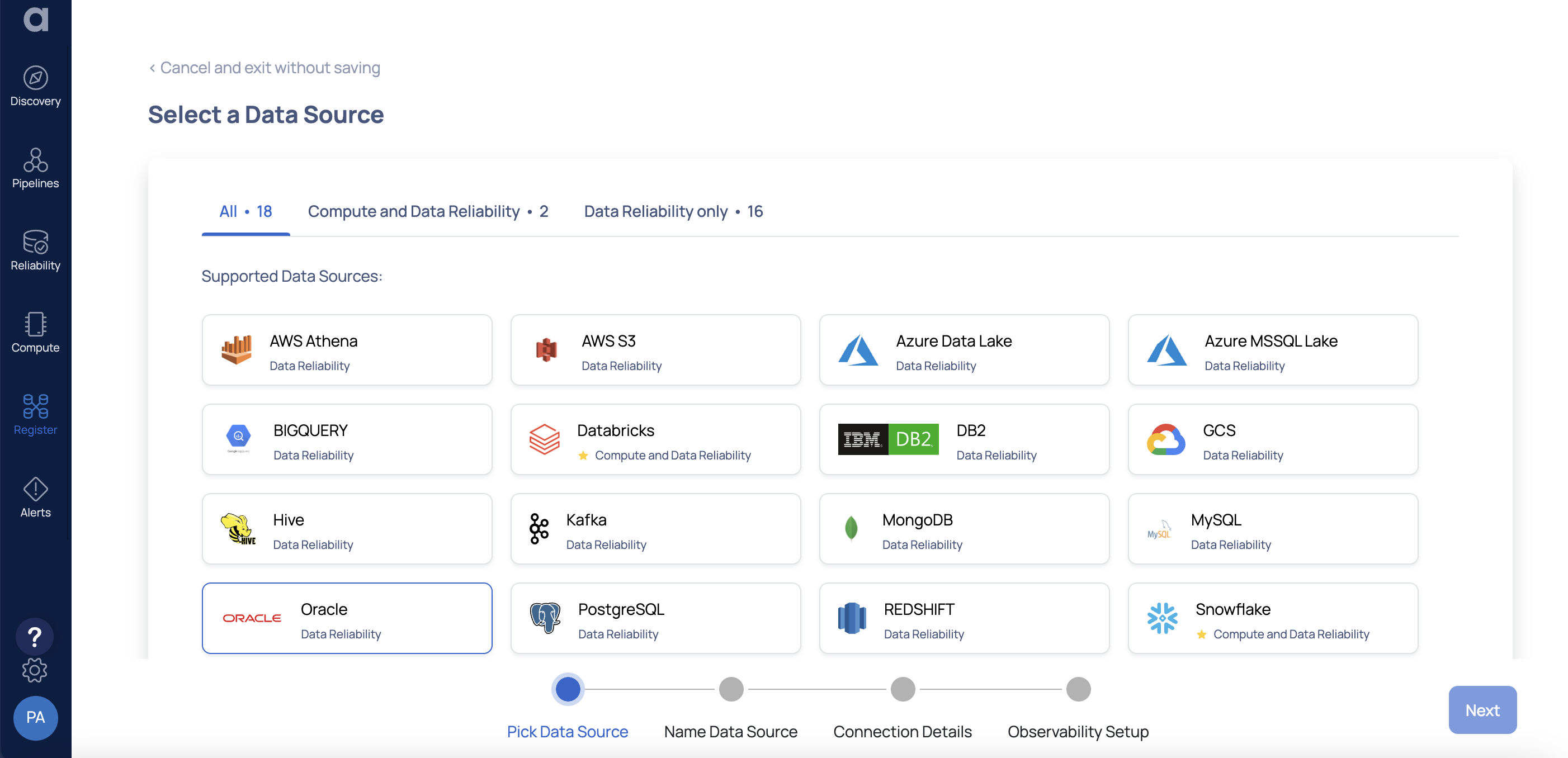Click the Snowflake logo icon
The width and height of the screenshot is (1568, 758).
click(x=1163, y=618)
